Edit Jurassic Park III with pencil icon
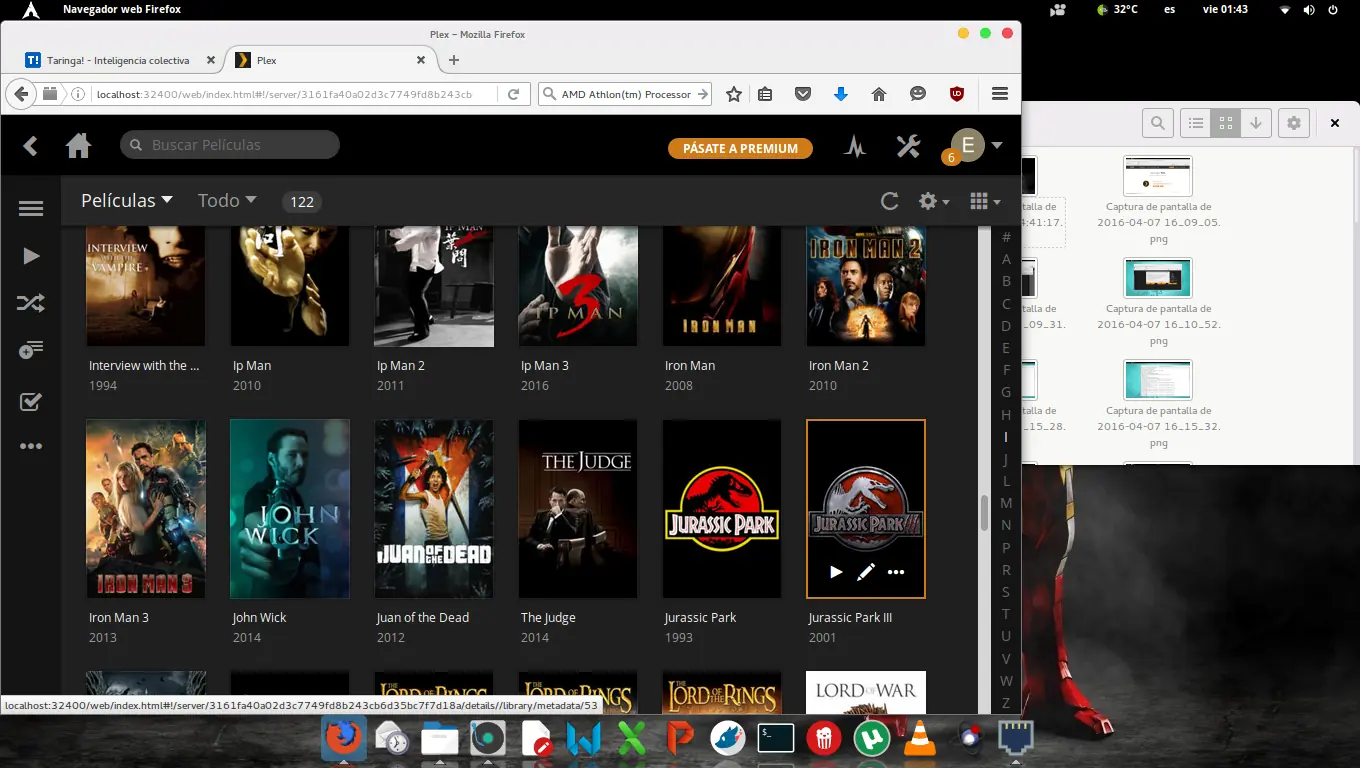Viewport: 1360px width, 768px height. pos(866,572)
